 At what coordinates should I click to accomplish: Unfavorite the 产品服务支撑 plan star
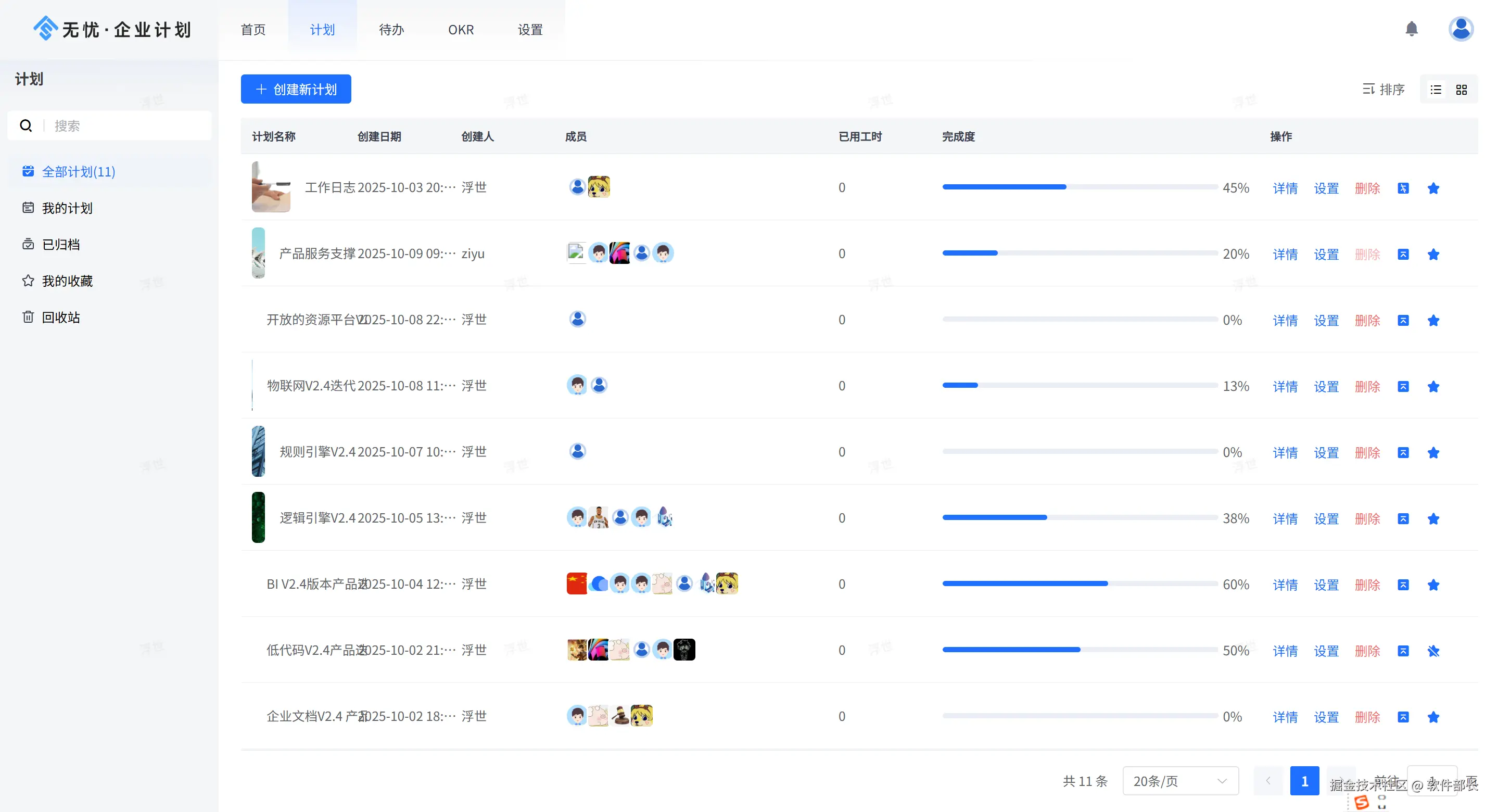pyautogui.click(x=1433, y=255)
